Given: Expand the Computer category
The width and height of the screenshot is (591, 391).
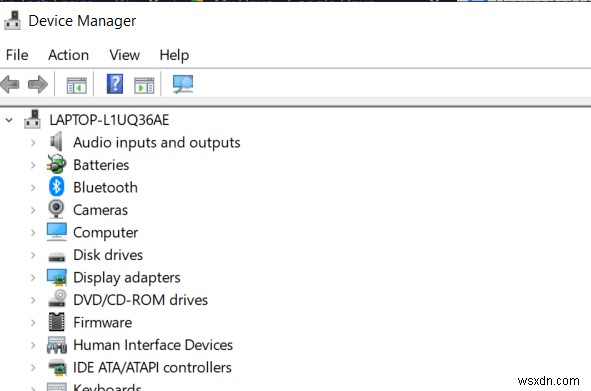Looking at the screenshot, I should click(x=33, y=233).
